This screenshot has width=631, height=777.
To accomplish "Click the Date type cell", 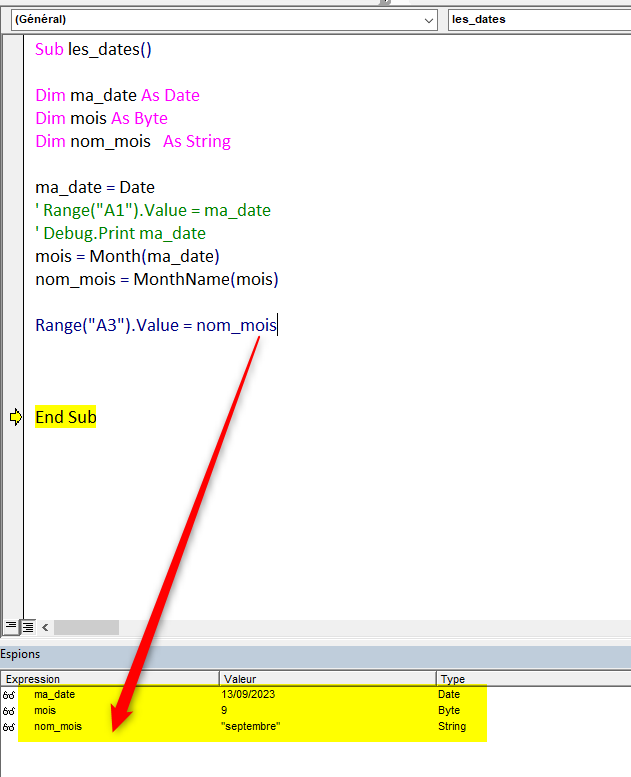I will pyautogui.click(x=449, y=694).
